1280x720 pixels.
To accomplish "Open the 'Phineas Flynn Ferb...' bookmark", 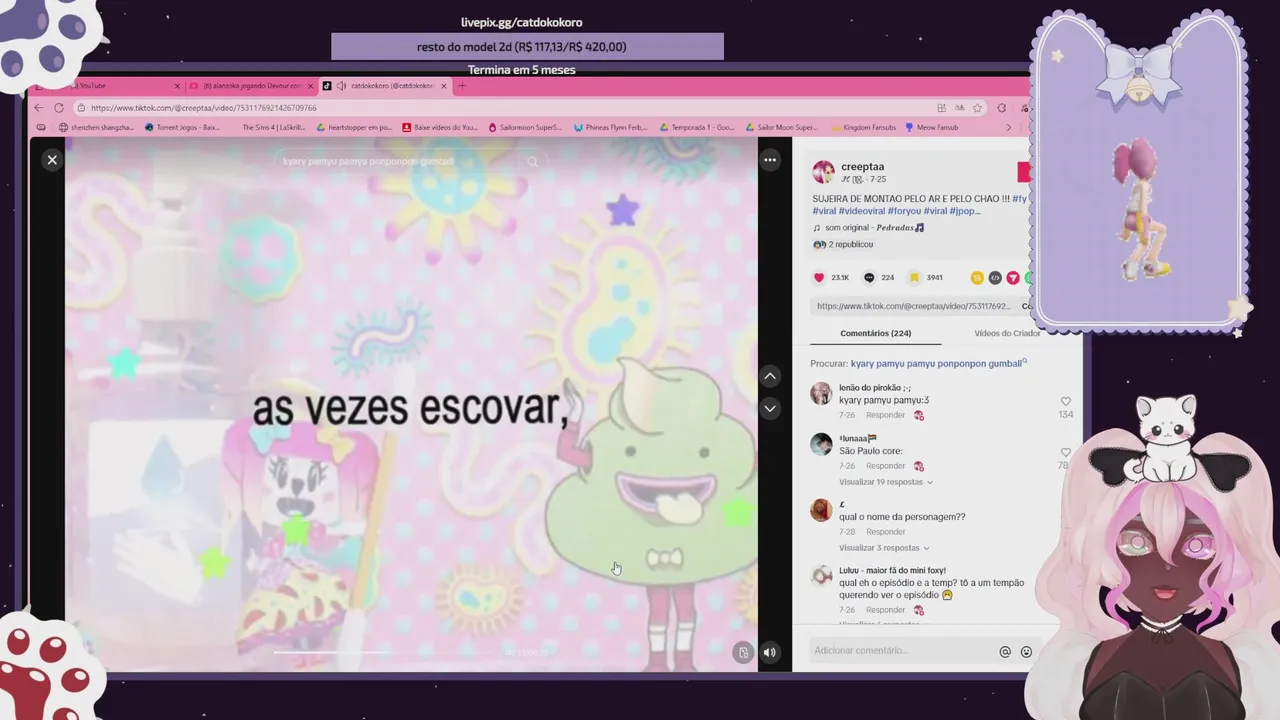I will [x=611, y=128].
